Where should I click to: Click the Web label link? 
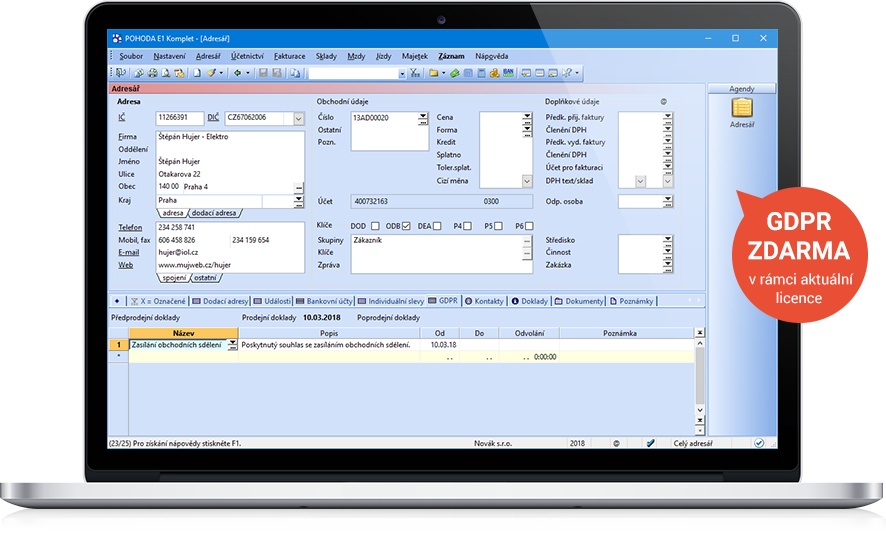click(124, 265)
